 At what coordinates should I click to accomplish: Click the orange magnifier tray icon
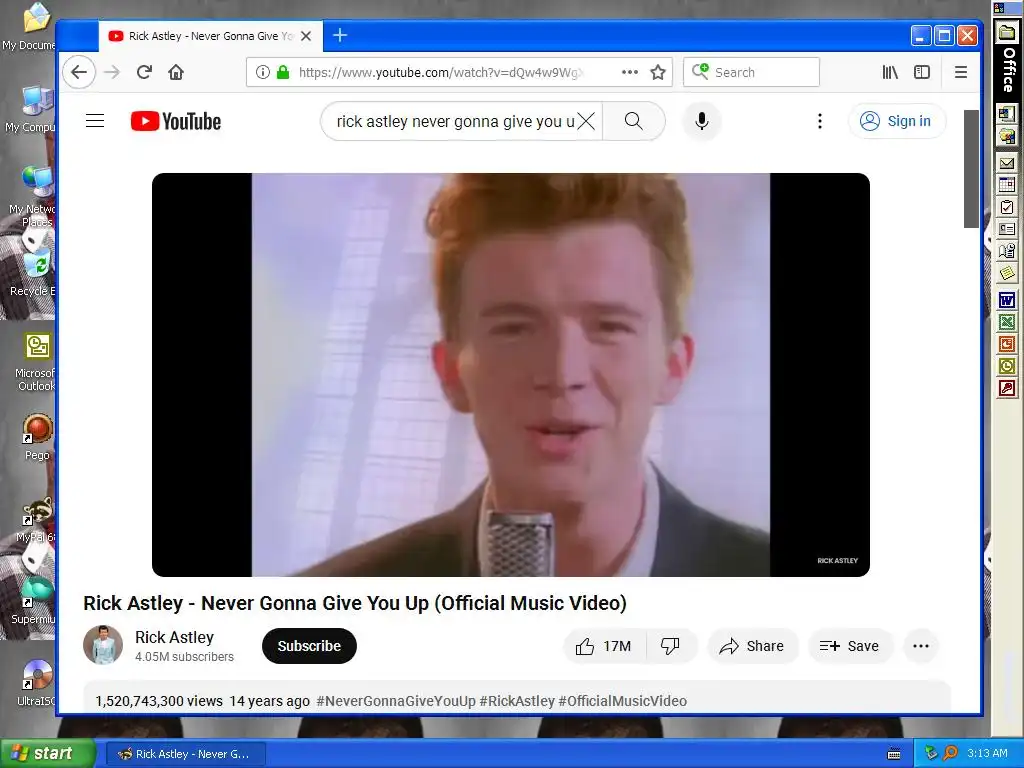[950, 754]
